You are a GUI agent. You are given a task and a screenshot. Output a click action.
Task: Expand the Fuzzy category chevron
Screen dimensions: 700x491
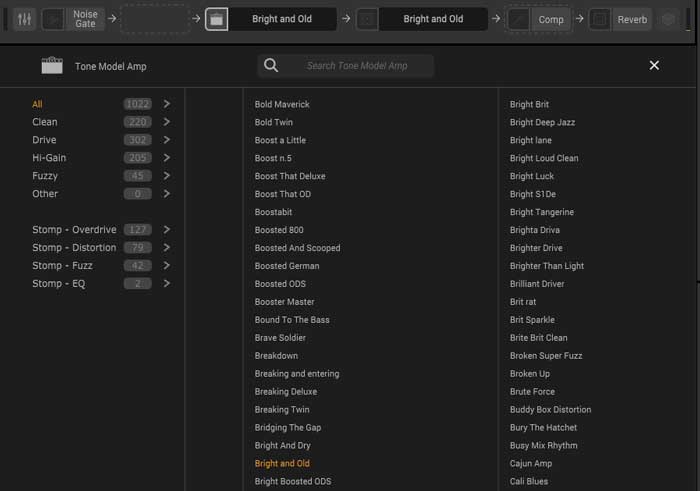coord(167,176)
